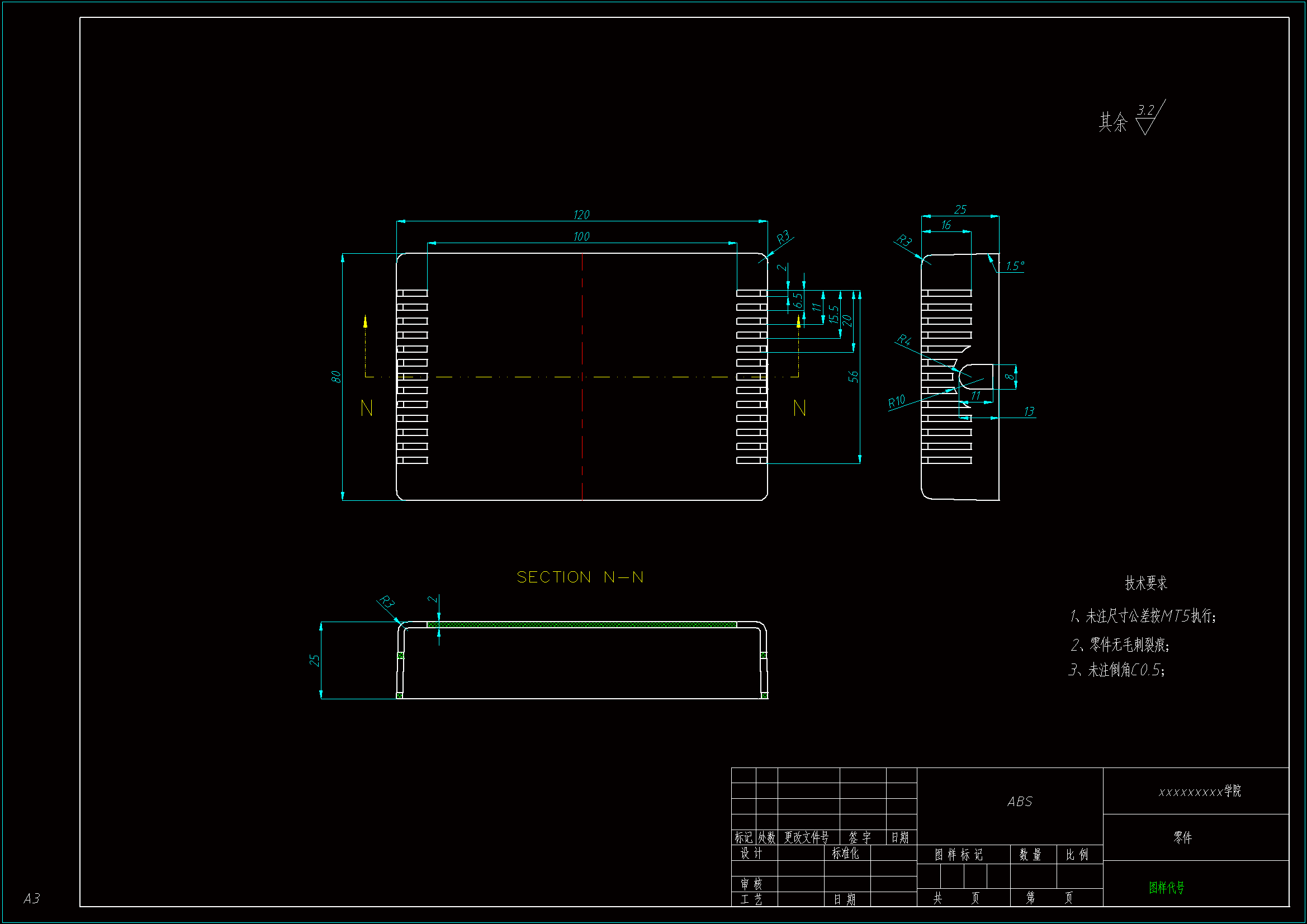Click the SECTION N-N label
This screenshot has width=1307, height=924.
(x=580, y=577)
